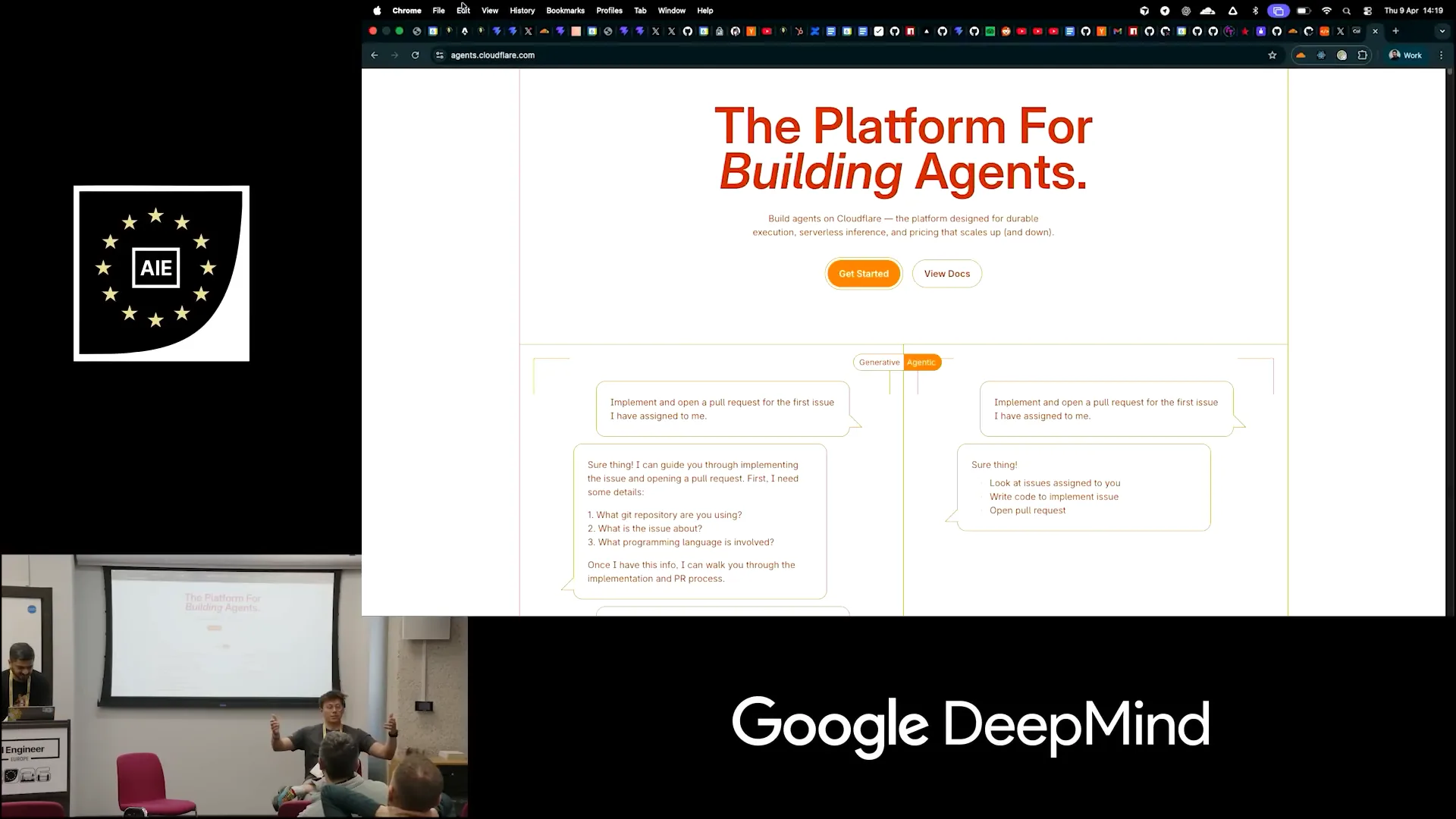Open the Work profile menu
This screenshot has width=1456, height=819.
tap(1405, 55)
